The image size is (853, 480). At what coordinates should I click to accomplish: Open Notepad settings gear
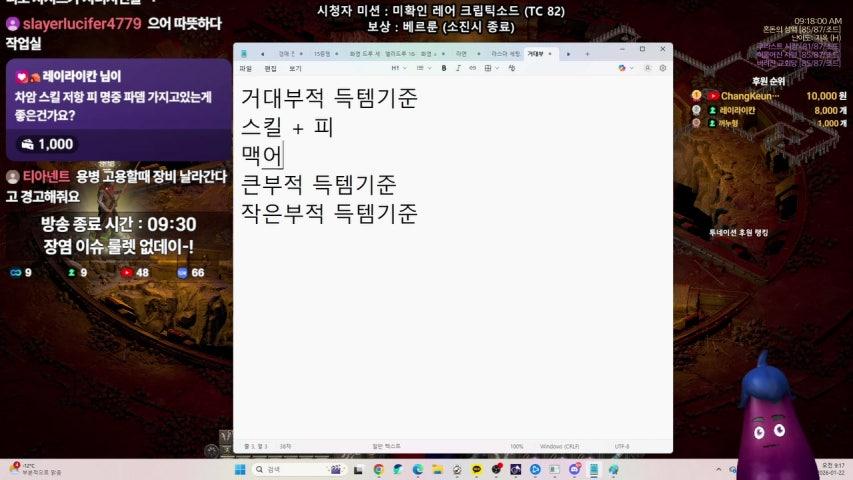pyautogui.click(x=663, y=68)
